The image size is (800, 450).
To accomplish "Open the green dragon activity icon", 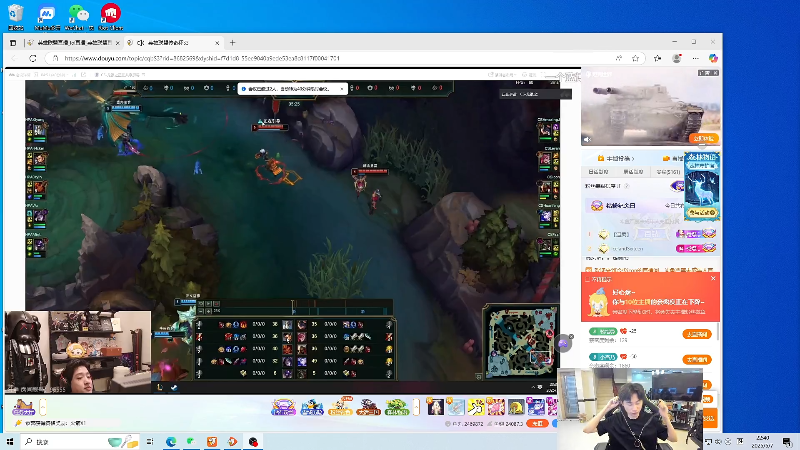I will [x=396, y=407].
